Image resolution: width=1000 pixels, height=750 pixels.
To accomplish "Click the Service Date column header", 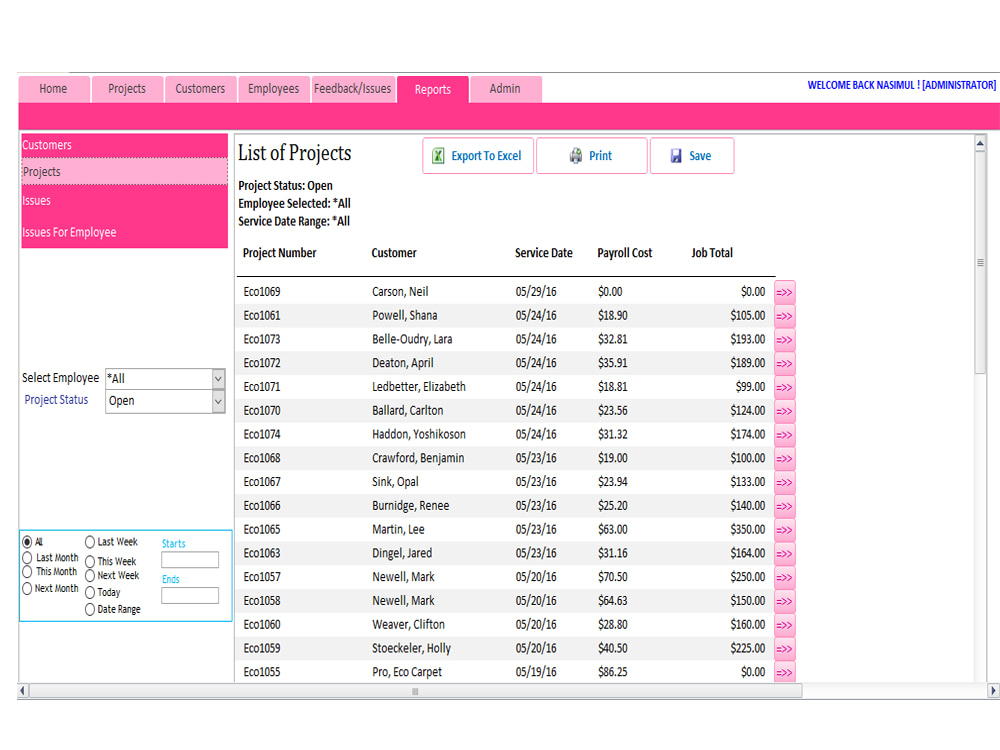I will coord(543,253).
